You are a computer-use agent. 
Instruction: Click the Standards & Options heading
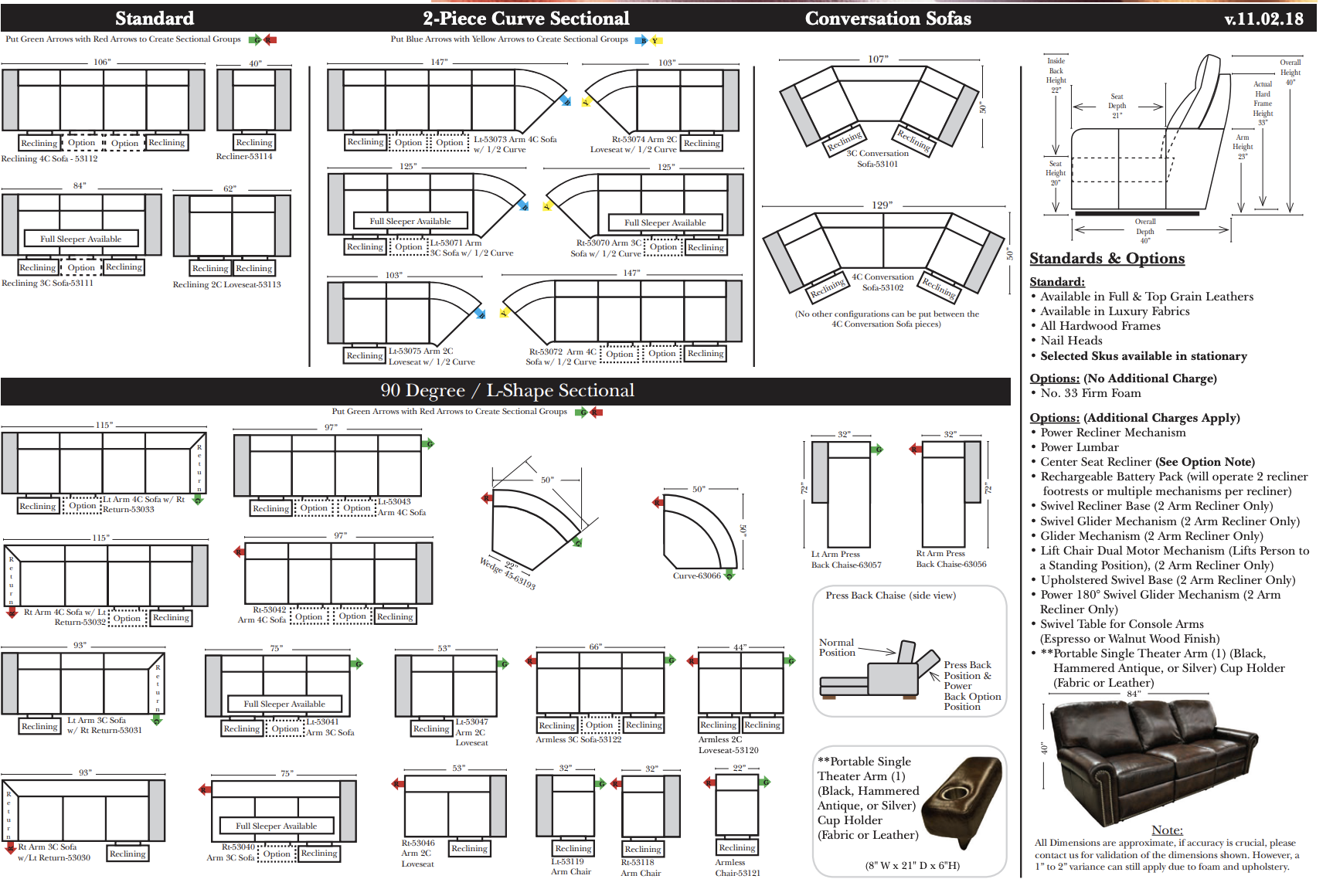tap(1107, 259)
